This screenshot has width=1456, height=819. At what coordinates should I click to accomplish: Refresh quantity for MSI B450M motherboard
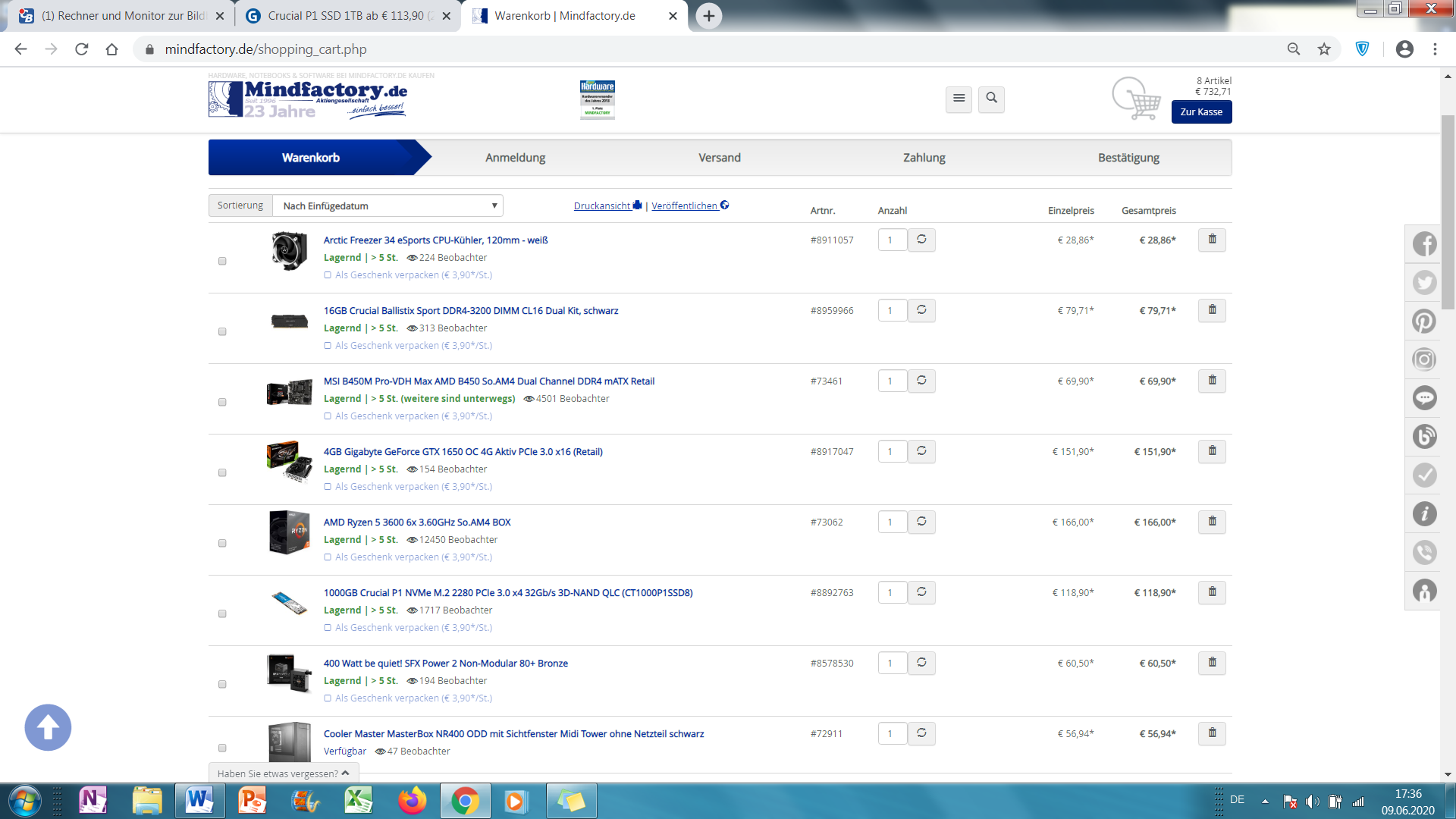point(921,381)
